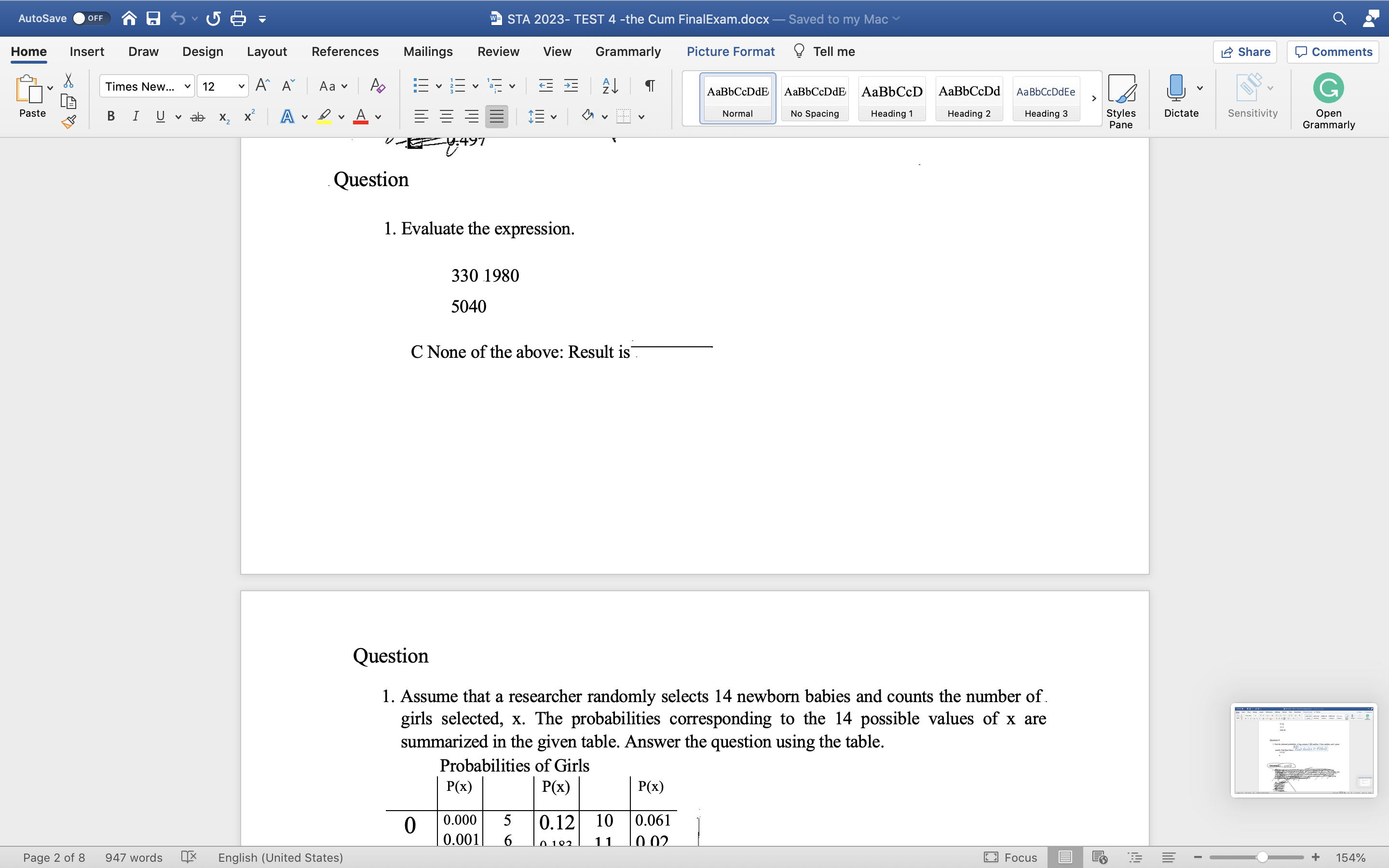Expand the styles gallery arrow
This screenshot has height=868, width=1389.
point(1093,98)
